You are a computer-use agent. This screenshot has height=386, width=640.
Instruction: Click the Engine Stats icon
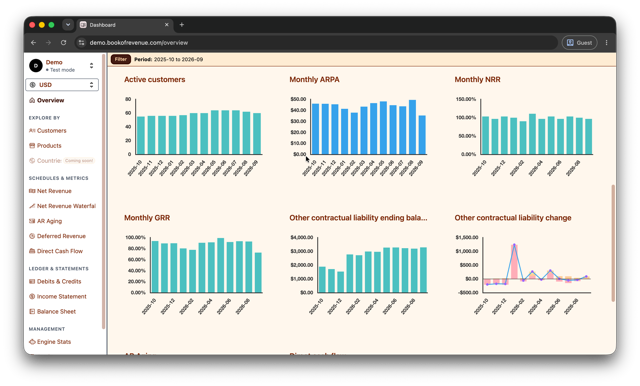[32, 342]
